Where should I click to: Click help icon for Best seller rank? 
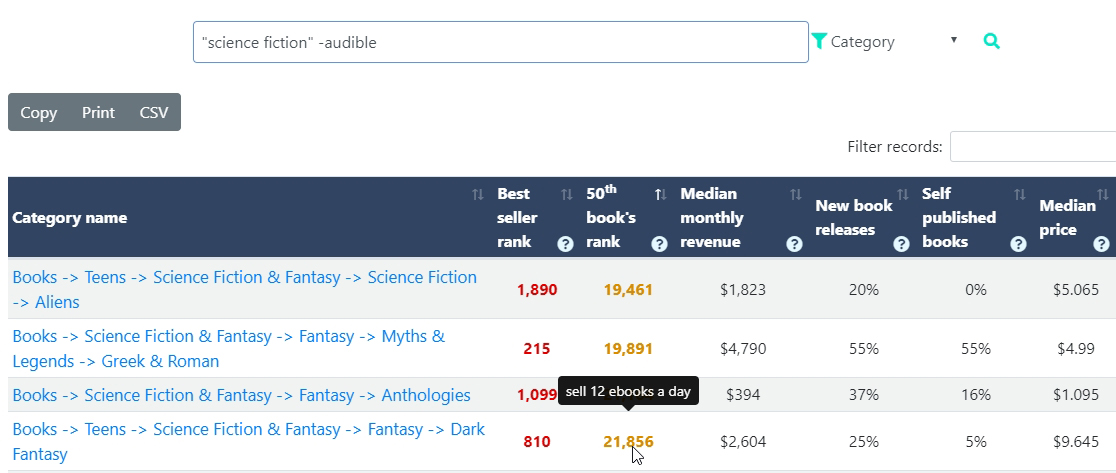pos(565,243)
